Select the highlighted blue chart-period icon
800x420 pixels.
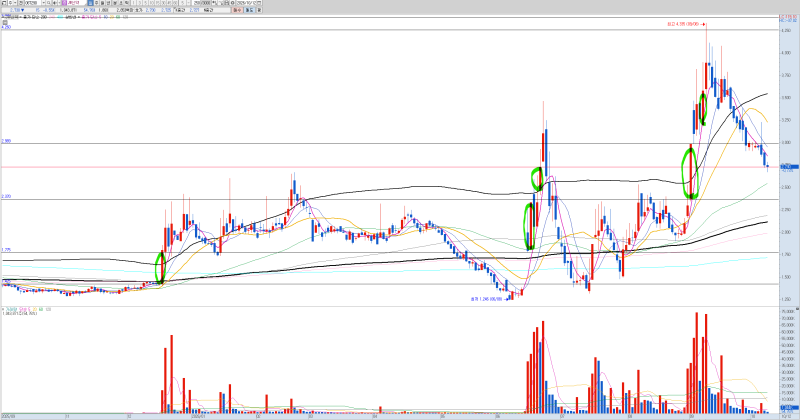(x=90, y=3)
